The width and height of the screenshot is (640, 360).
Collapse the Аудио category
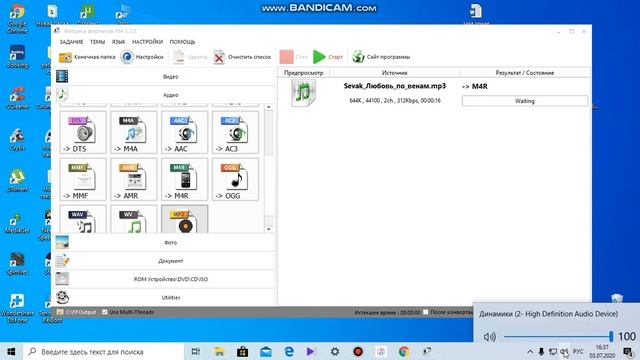[164, 95]
